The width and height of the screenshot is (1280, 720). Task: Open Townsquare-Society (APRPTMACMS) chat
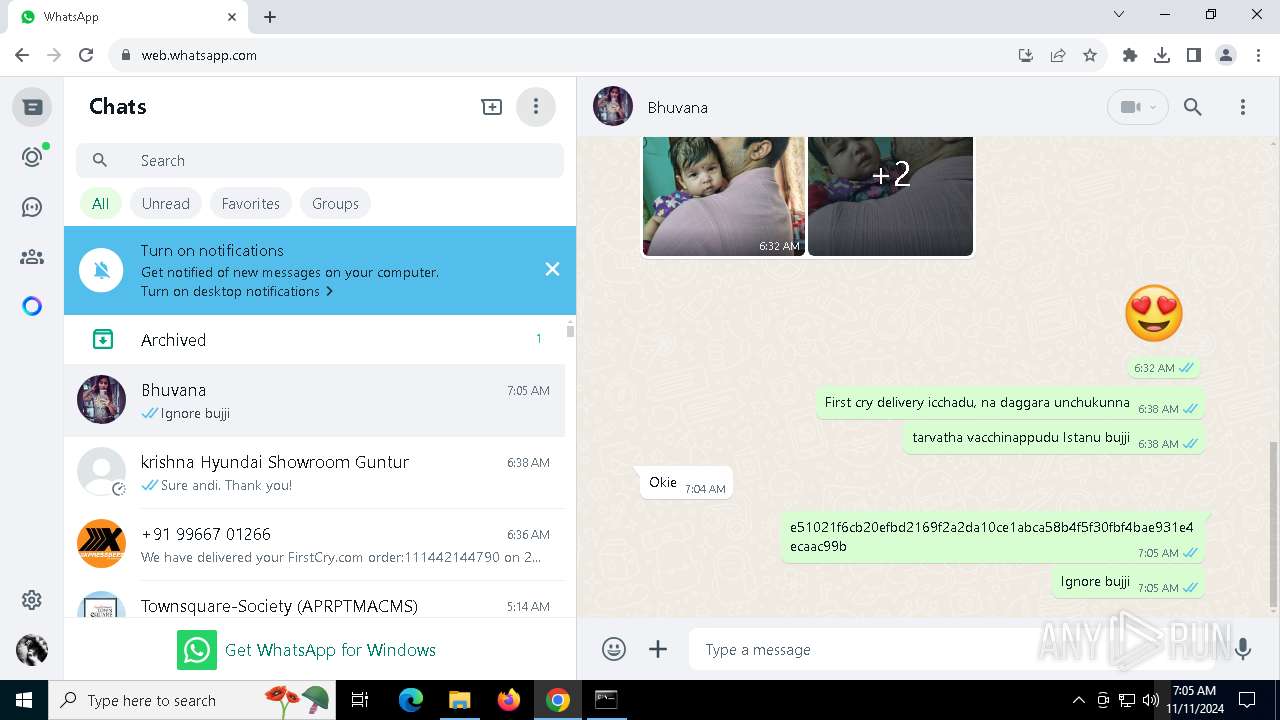[x=314, y=600]
